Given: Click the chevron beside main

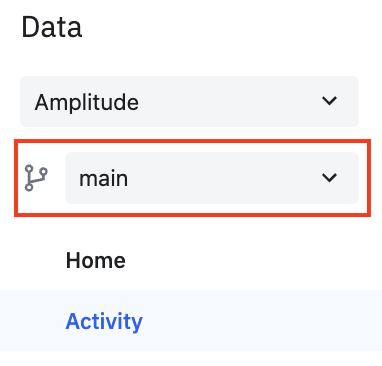Looking at the screenshot, I should [x=329, y=177].
